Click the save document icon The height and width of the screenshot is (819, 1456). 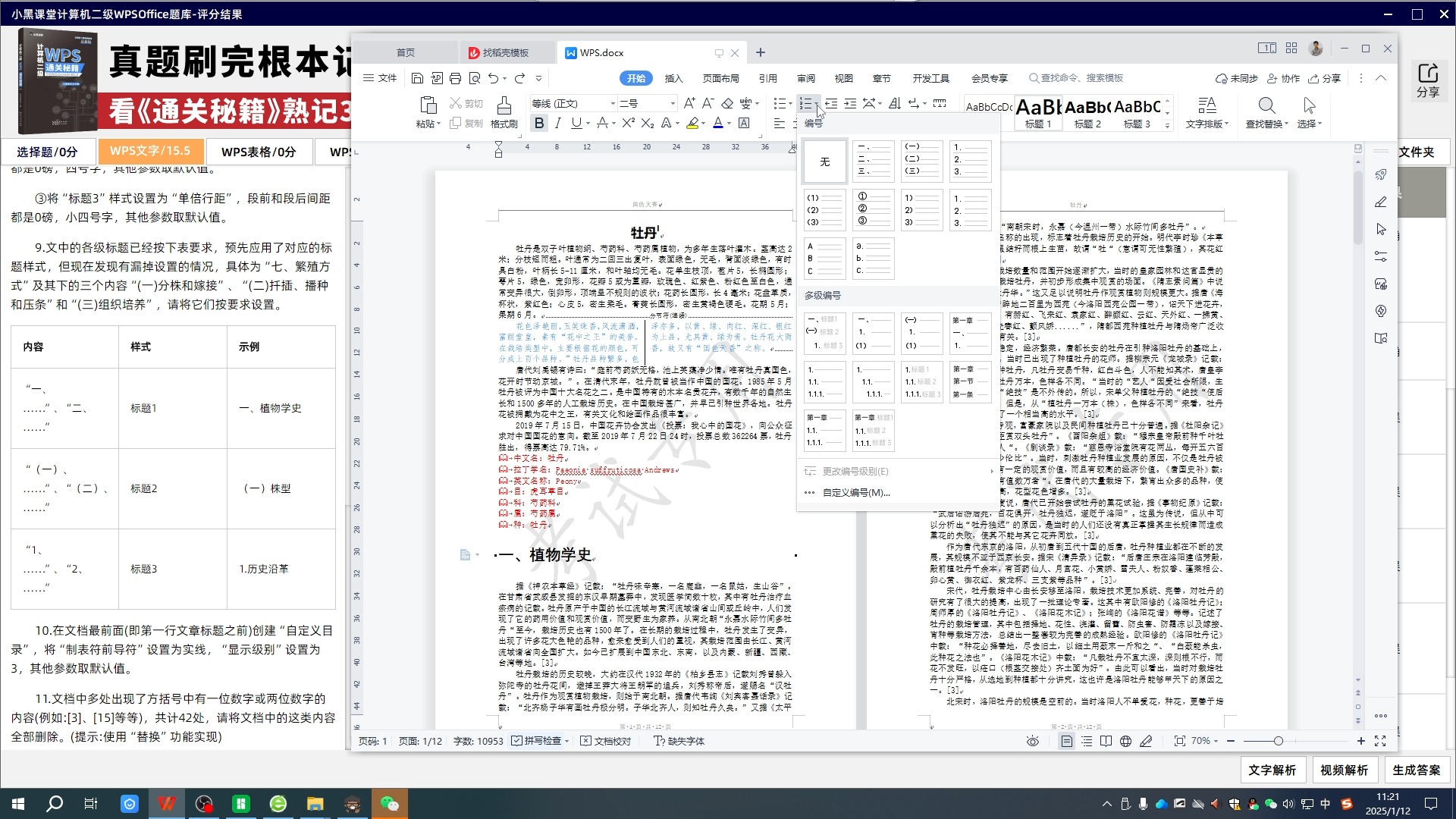417,78
